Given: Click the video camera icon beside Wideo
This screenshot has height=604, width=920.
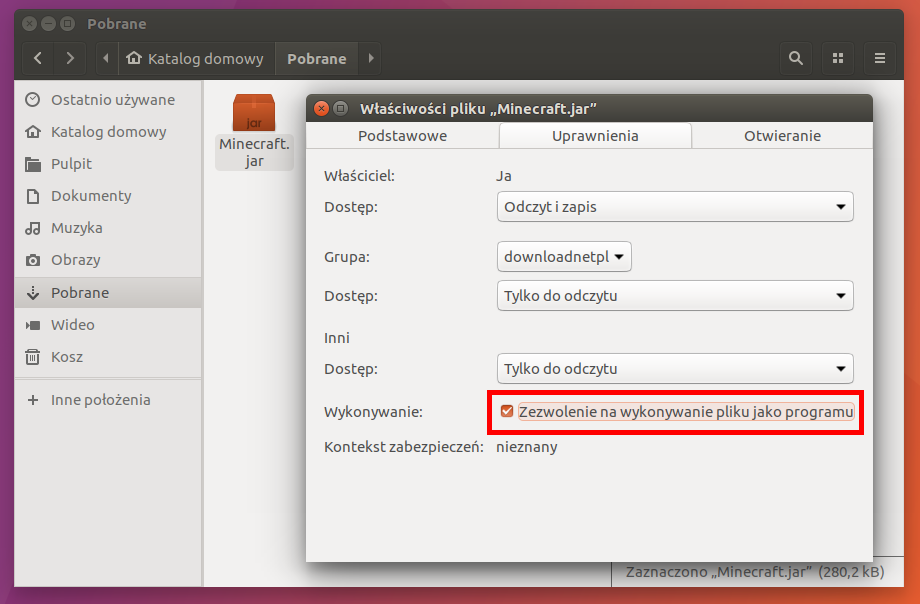Looking at the screenshot, I should point(33,325).
